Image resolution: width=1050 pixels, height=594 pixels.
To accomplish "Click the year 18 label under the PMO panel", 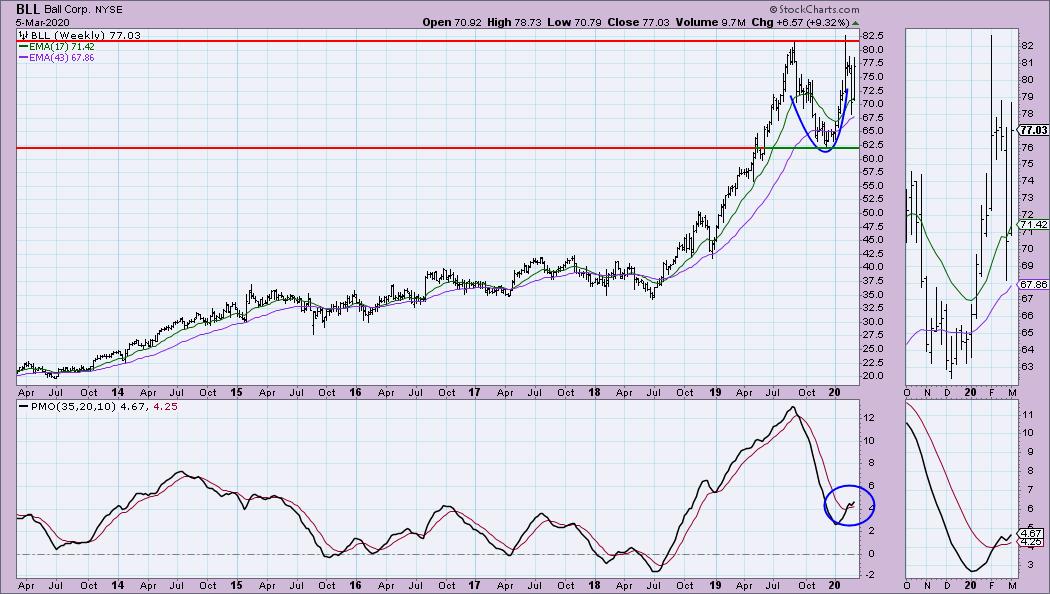I will [594, 585].
